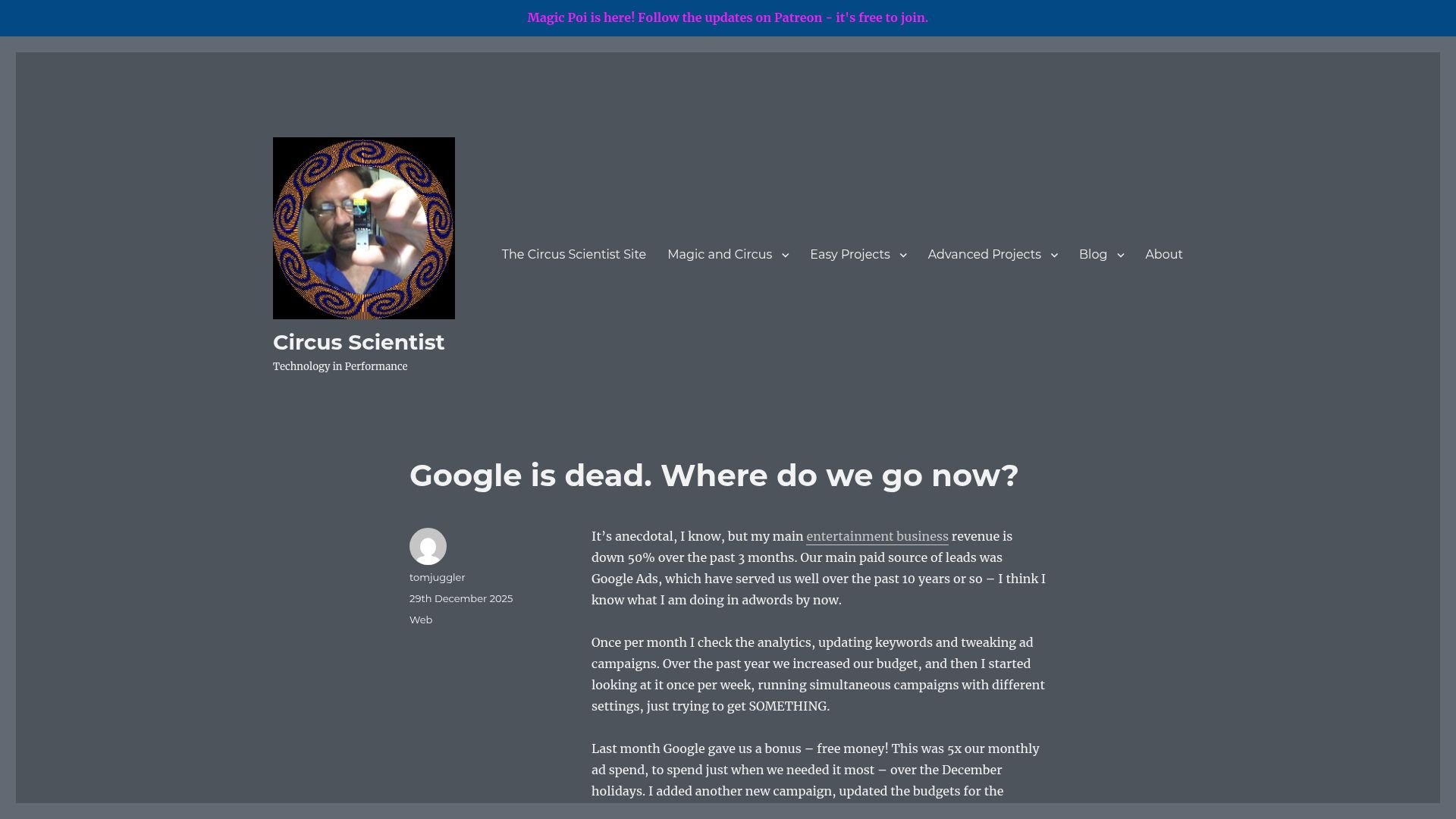The image size is (1456, 819).
Task: Follow the entertainment business link
Action: pos(877,536)
